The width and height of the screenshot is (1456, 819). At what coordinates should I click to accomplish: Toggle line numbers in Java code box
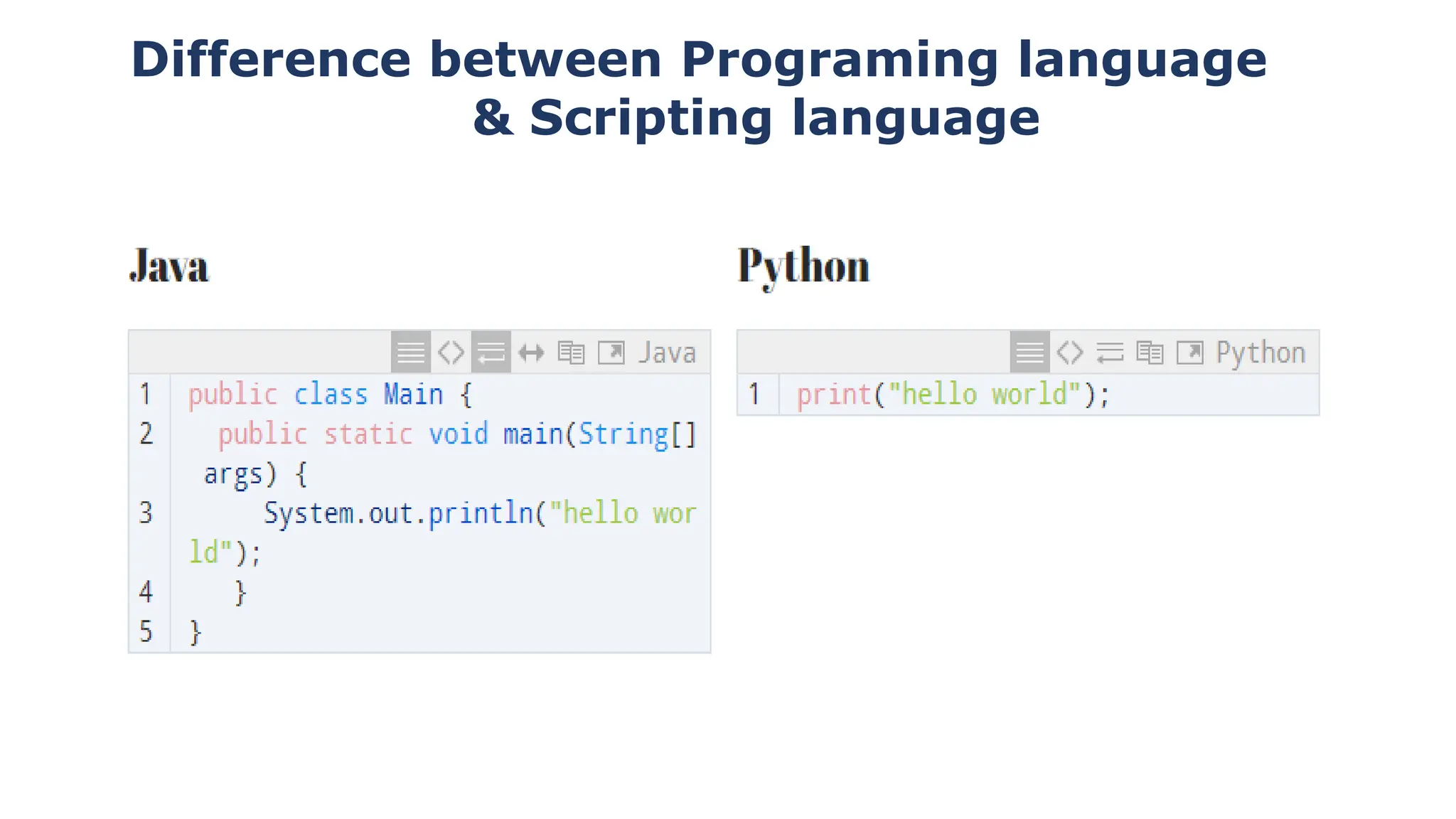point(411,352)
